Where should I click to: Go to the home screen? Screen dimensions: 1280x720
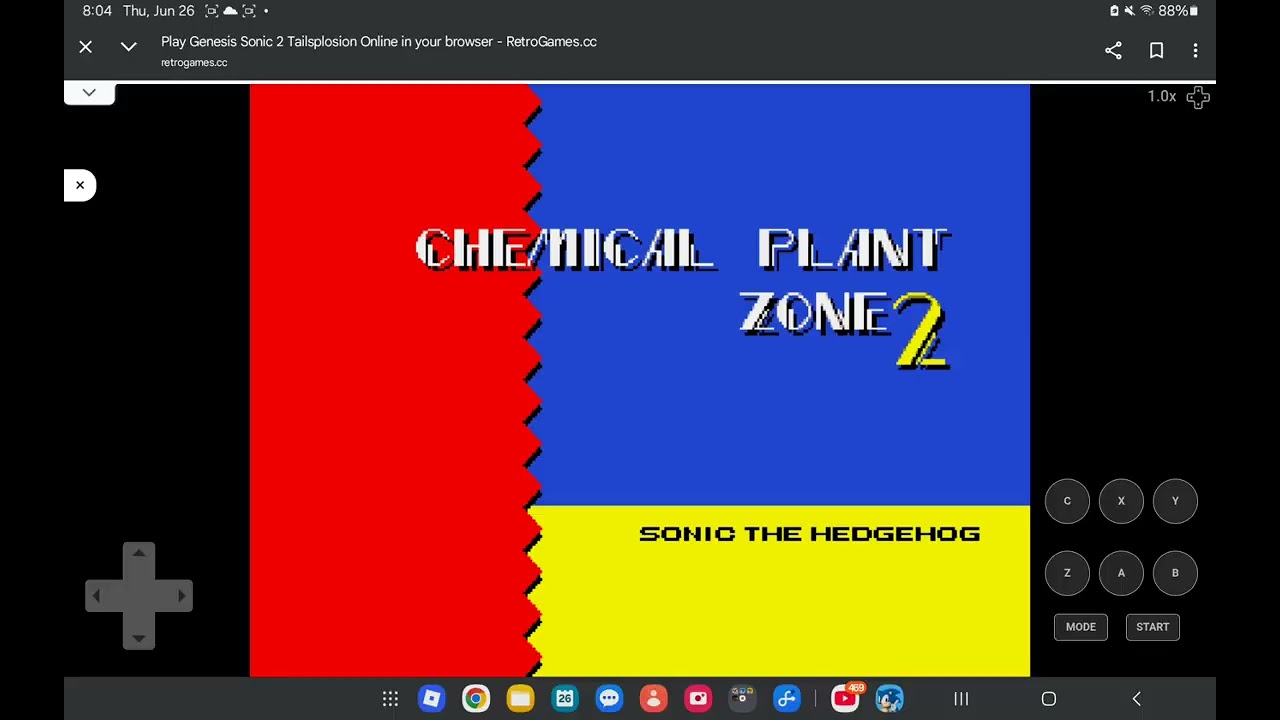coord(1049,699)
